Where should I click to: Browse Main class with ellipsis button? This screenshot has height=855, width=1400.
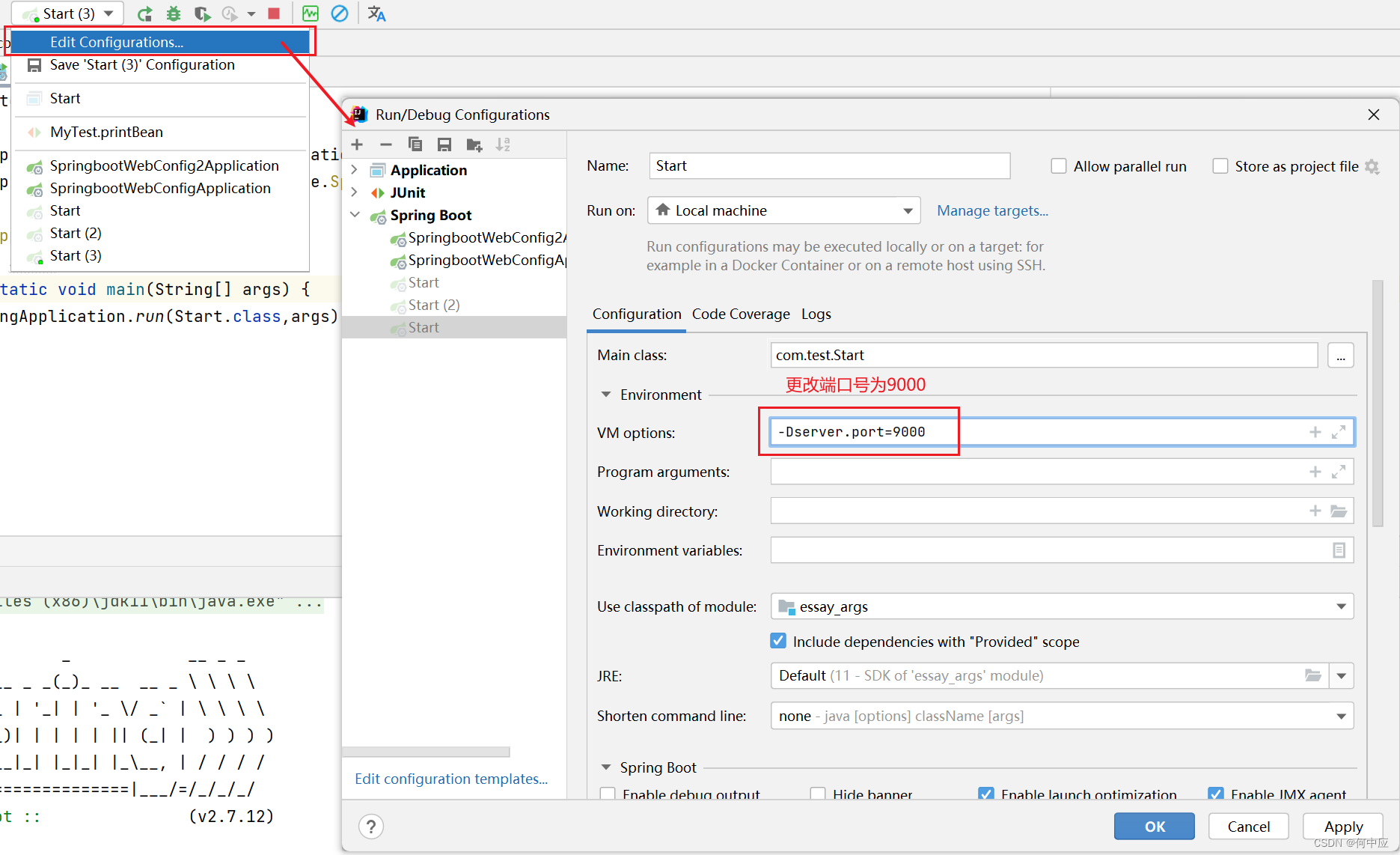(1341, 355)
